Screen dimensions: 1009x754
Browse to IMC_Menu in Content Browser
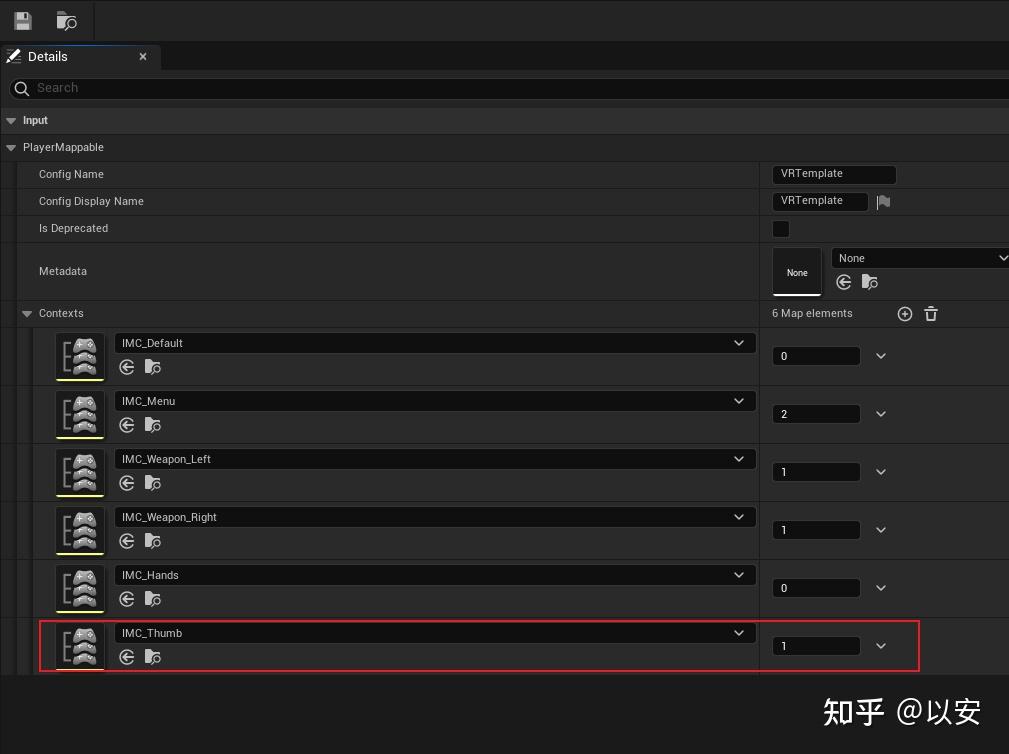point(152,425)
